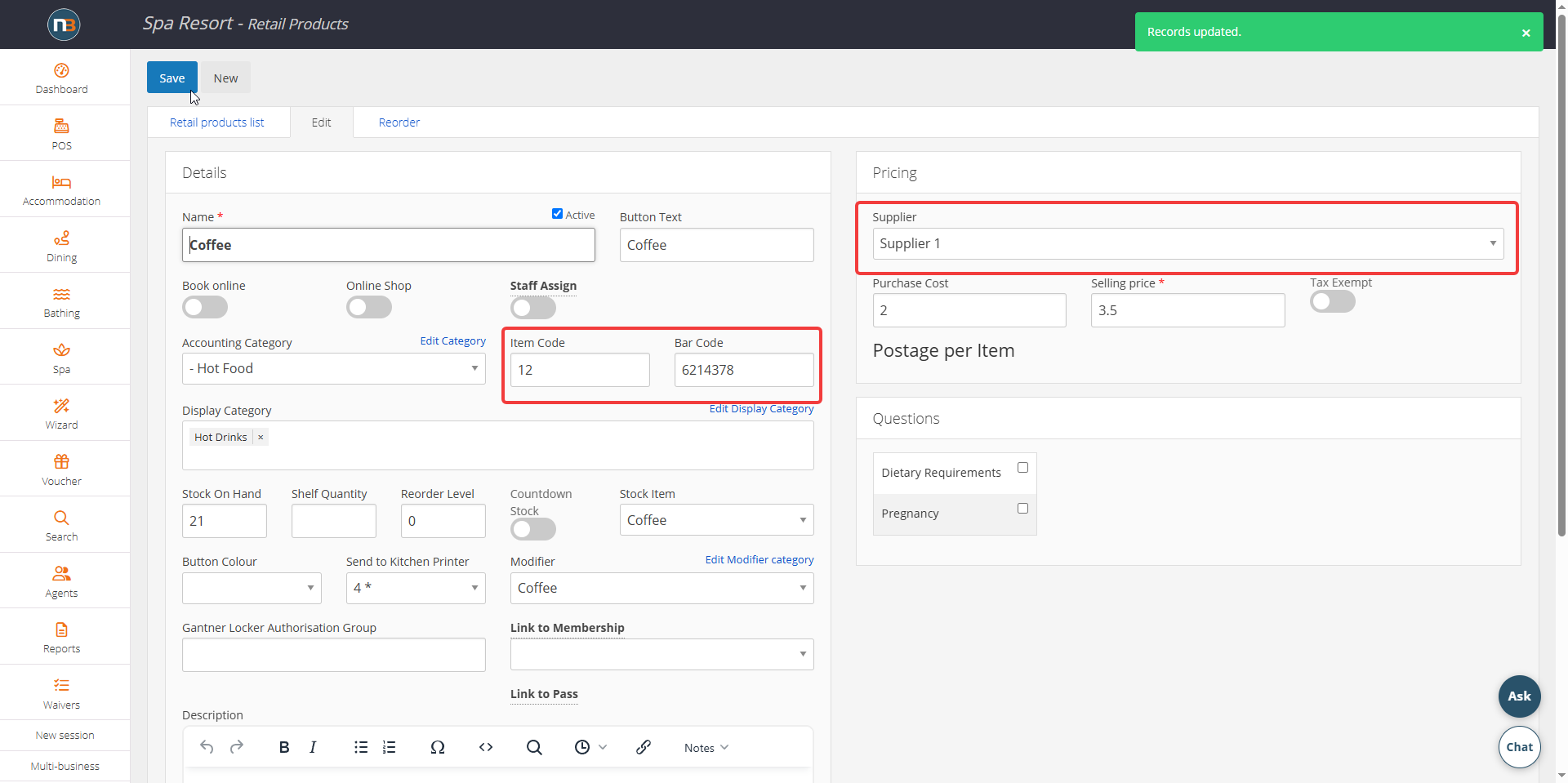
Task: Open the Spa lotus icon
Action: tap(61, 350)
